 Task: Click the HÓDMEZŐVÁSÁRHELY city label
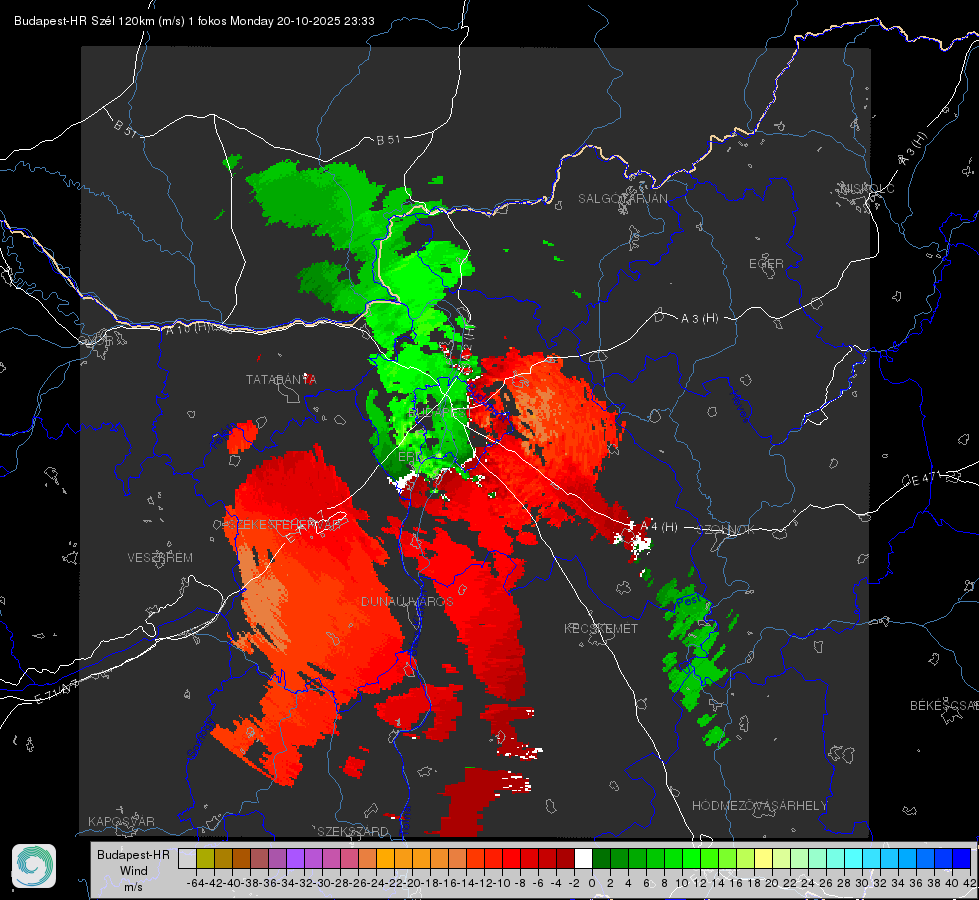click(x=759, y=806)
